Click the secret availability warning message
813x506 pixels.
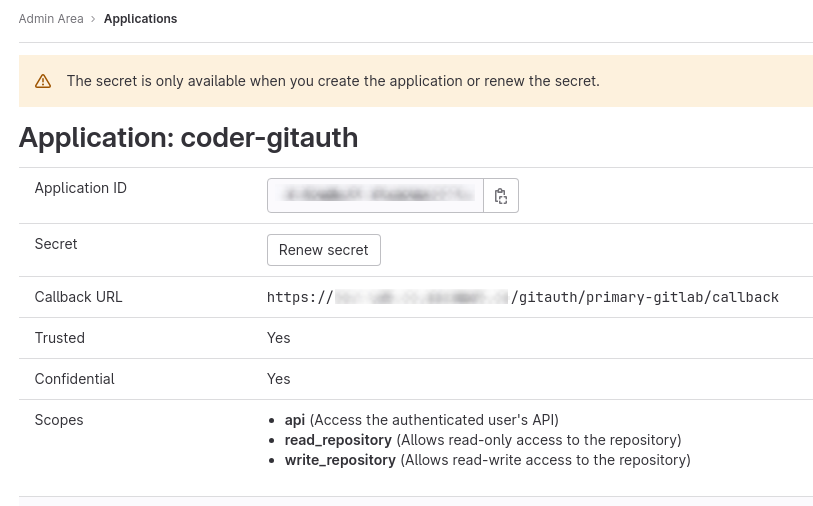(x=333, y=81)
